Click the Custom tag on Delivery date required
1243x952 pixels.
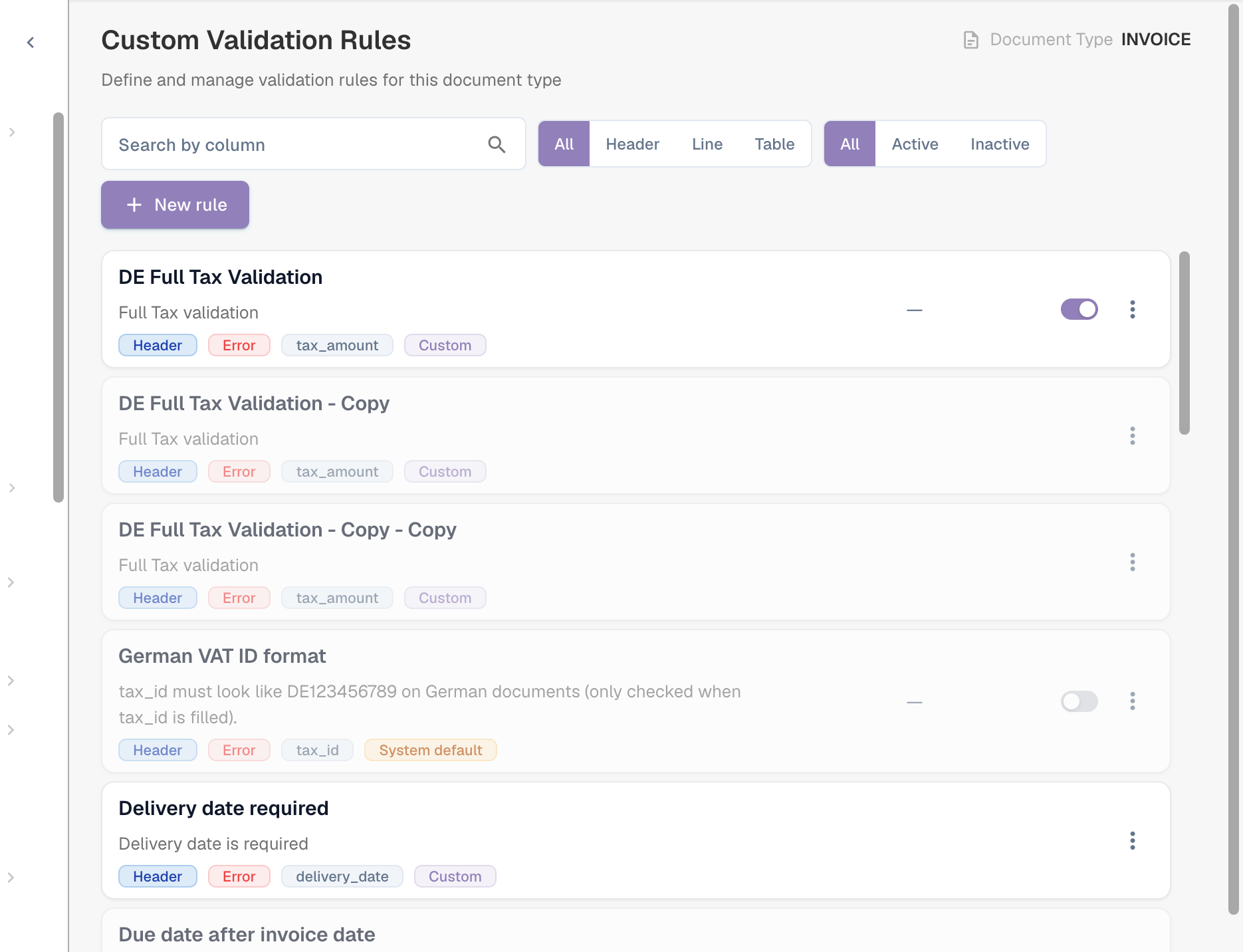455,876
